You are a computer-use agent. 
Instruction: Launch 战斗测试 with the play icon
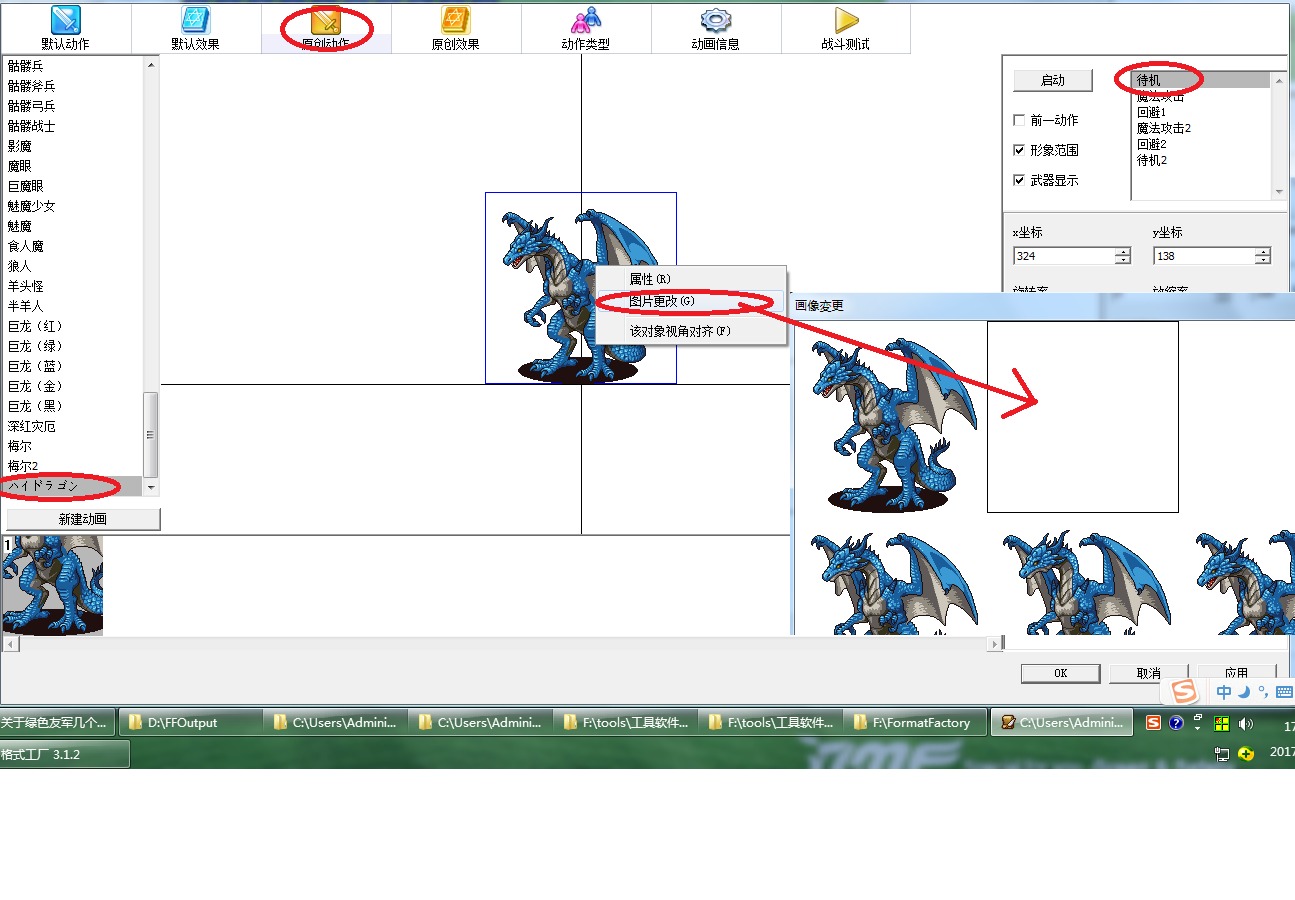846,28
